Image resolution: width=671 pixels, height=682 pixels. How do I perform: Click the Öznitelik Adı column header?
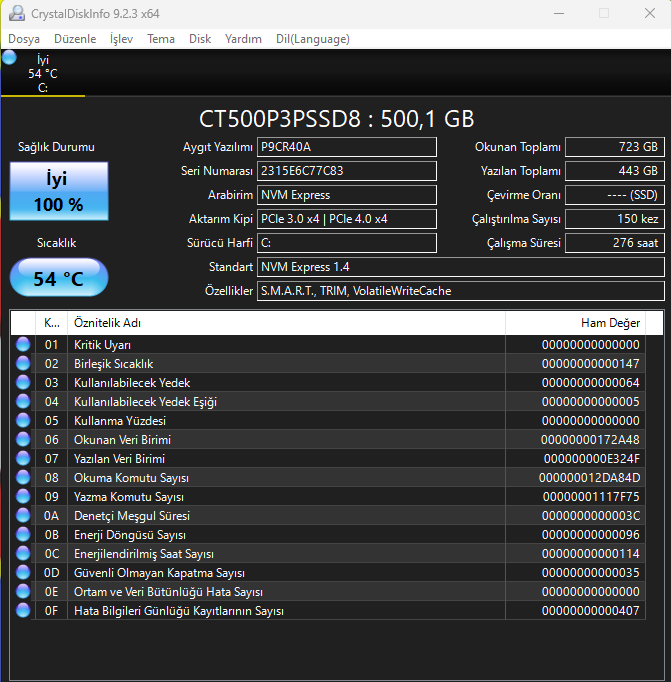click(x=286, y=323)
